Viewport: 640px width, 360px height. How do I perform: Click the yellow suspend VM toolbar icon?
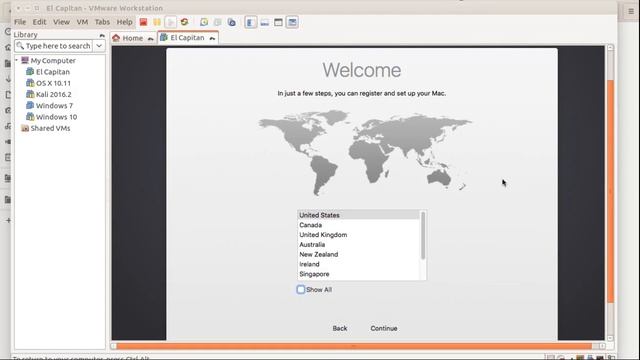pyautogui.click(x=157, y=22)
